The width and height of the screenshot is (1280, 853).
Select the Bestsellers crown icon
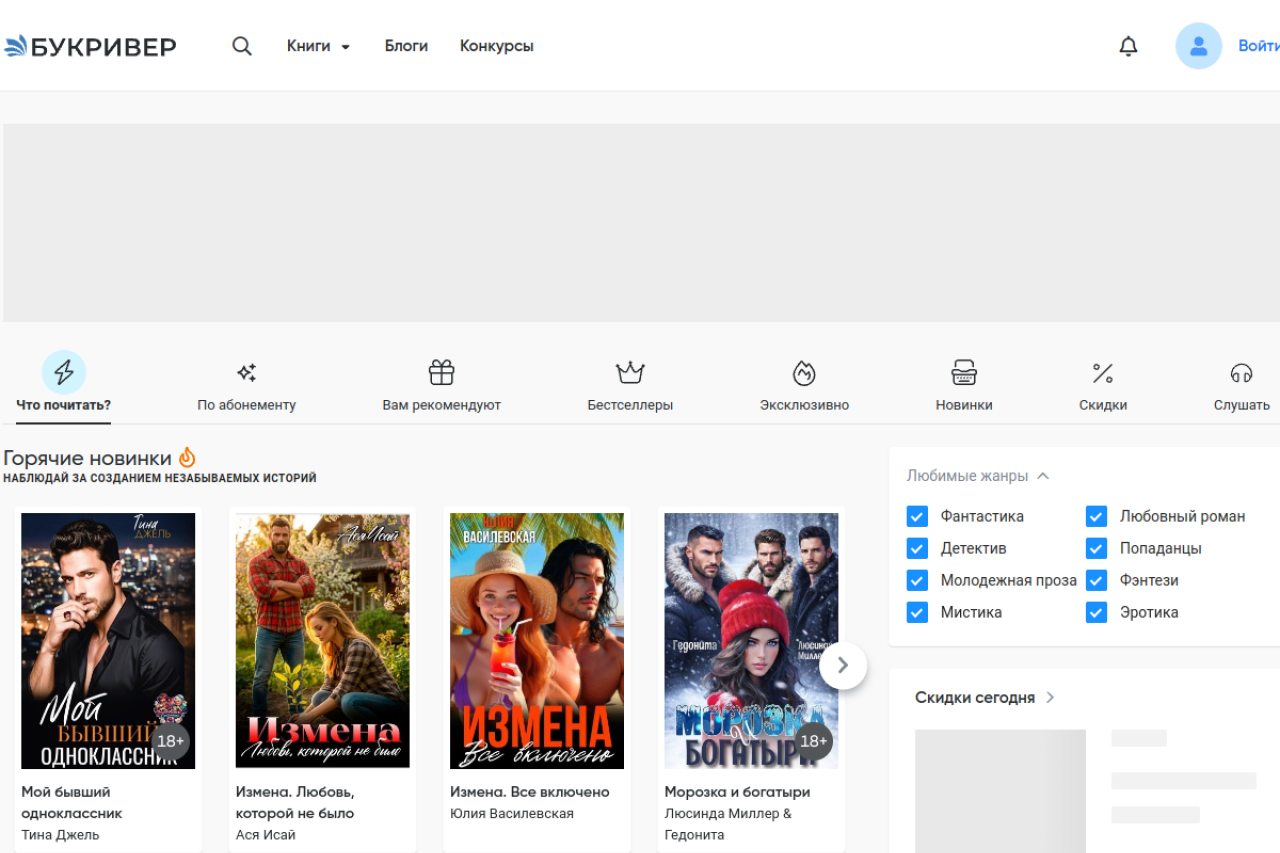[x=630, y=373]
